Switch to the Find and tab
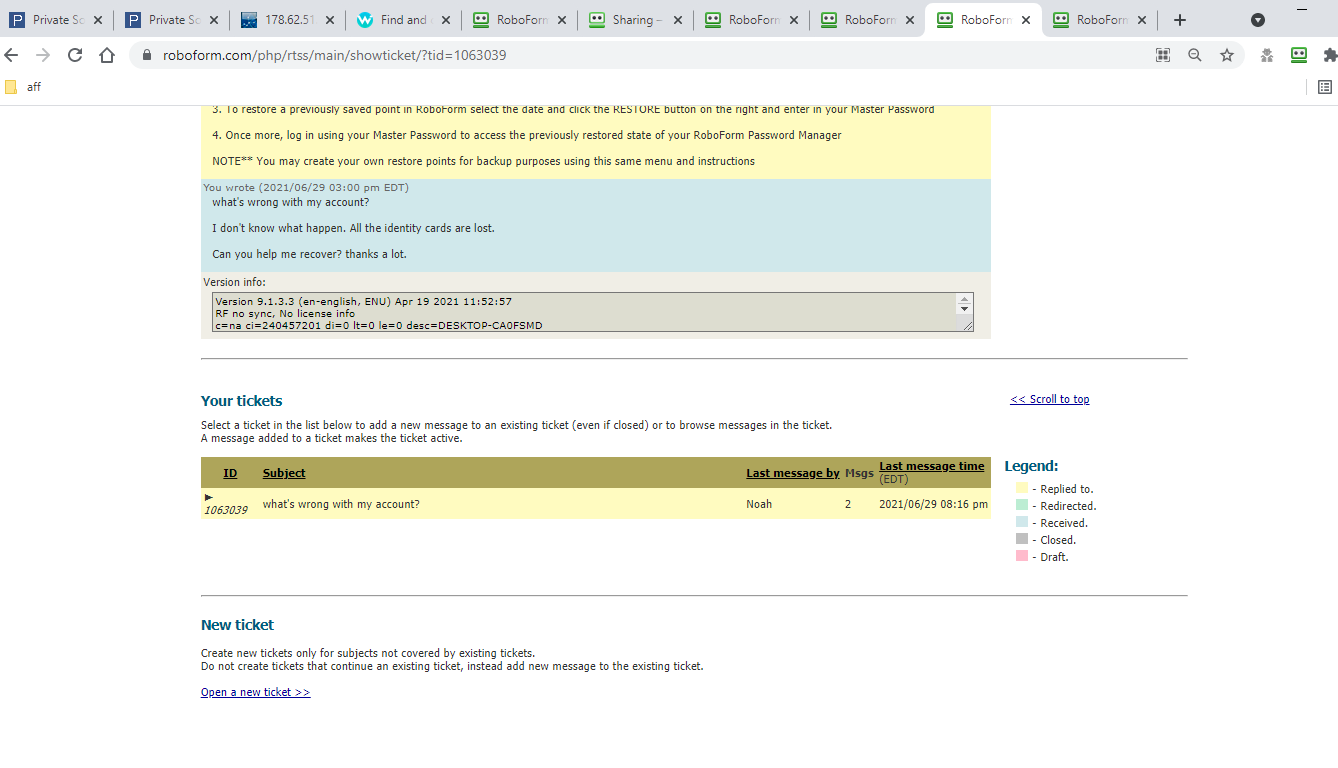 402,20
